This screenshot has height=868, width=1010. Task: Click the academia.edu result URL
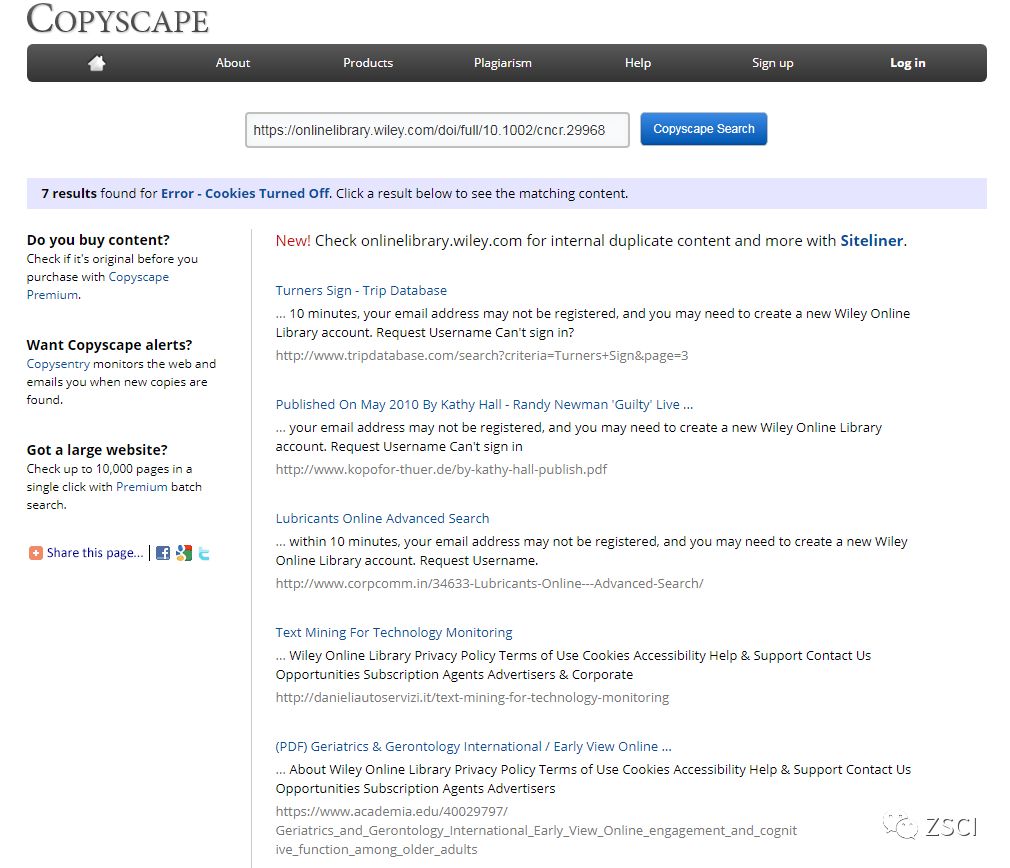(x=536, y=831)
